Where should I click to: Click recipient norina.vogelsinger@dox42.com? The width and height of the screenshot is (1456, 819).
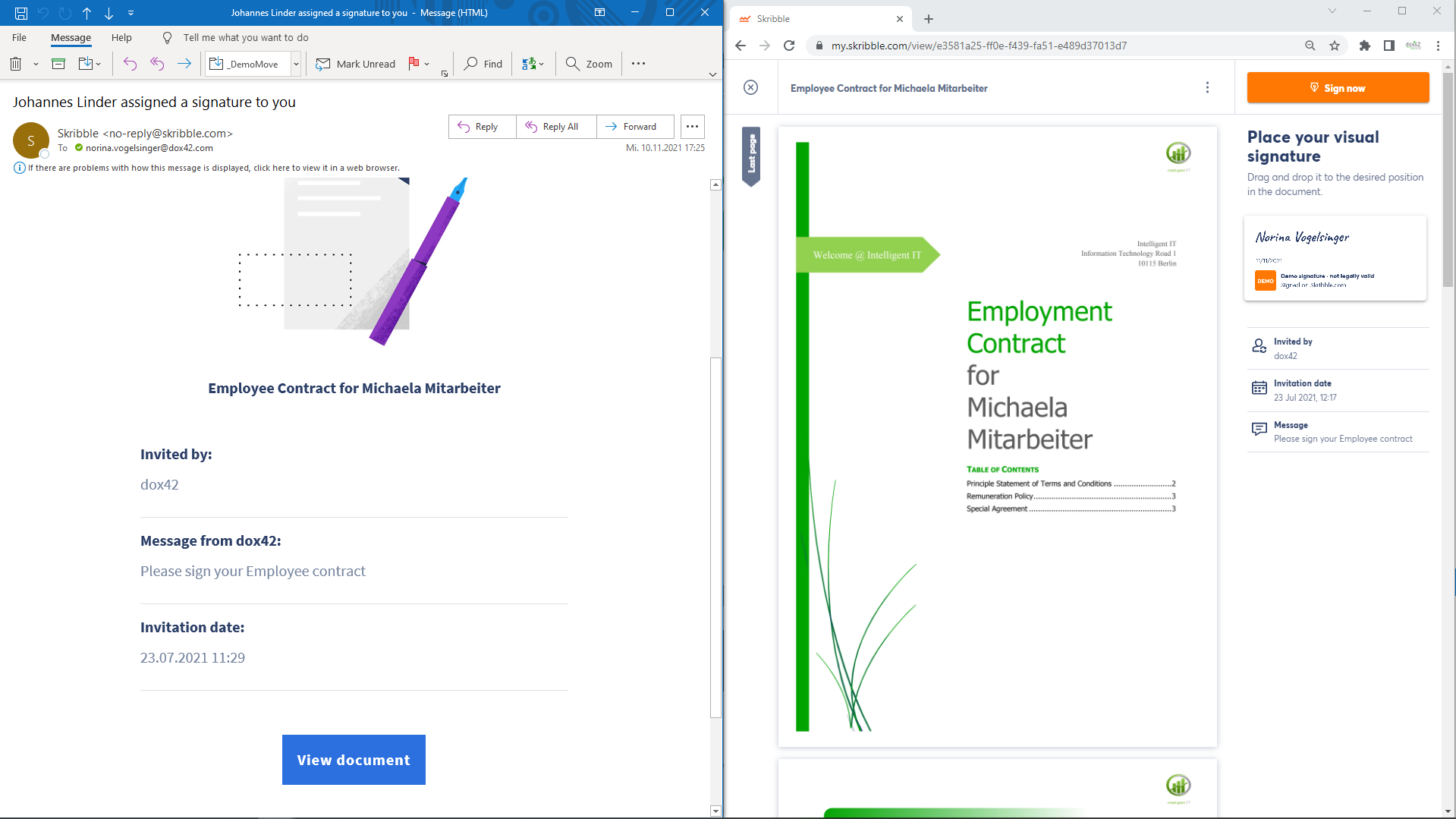[149, 148]
